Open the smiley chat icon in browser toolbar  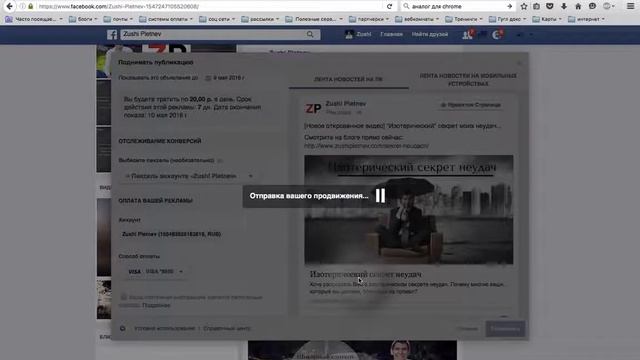pos(592,6)
